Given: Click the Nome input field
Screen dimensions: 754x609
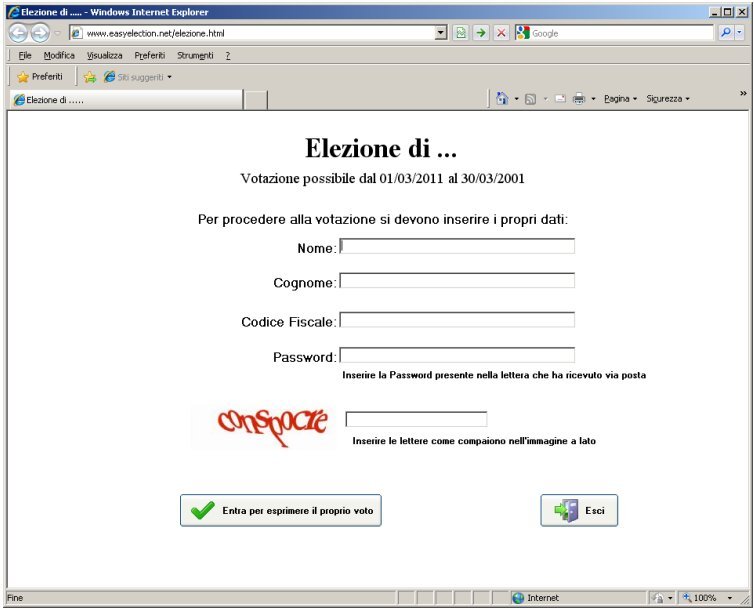Looking at the screenshot, I should pos(457,247).
